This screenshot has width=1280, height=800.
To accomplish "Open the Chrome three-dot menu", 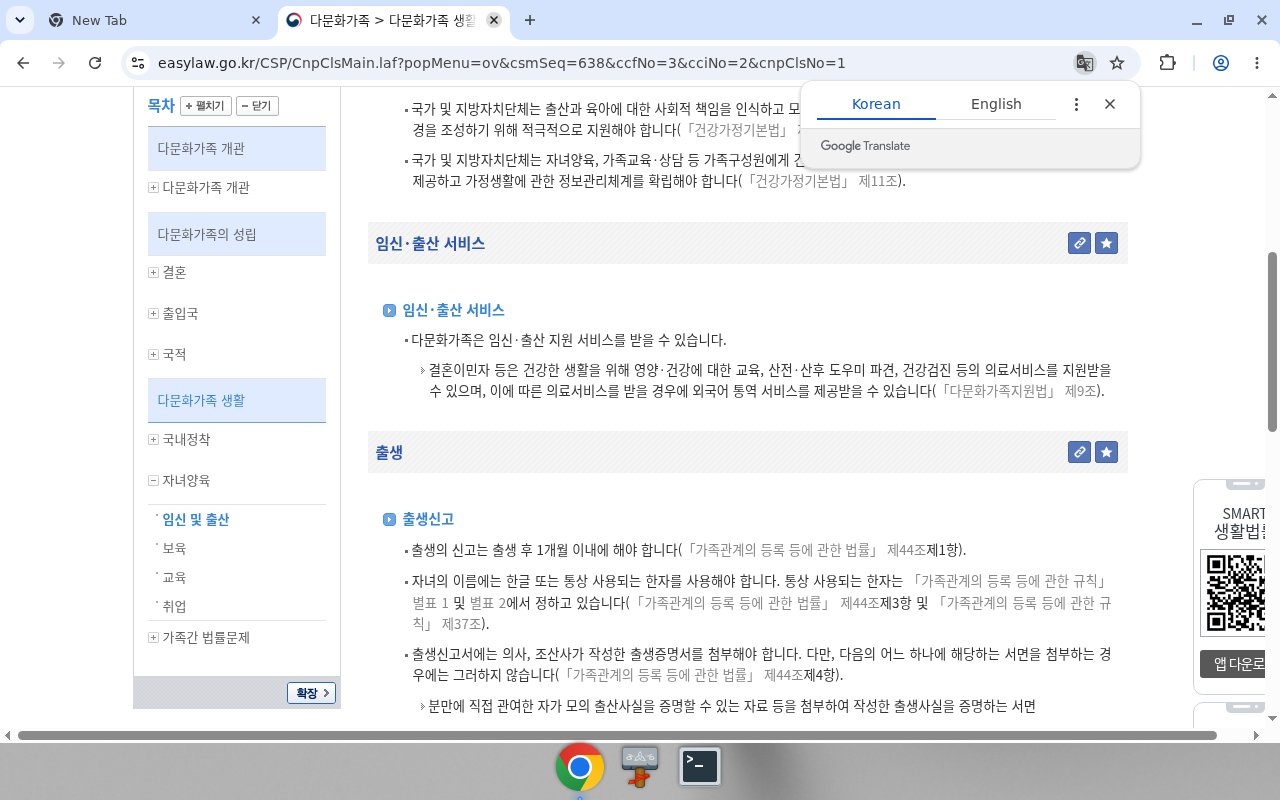I will point(1257,63).
